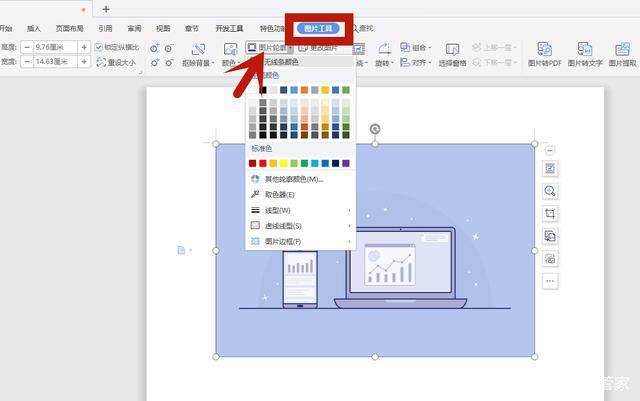Click the more options ellipsis beside image
Image resolution: width=640 pixels, height=401 pixels.
point(550,281)
